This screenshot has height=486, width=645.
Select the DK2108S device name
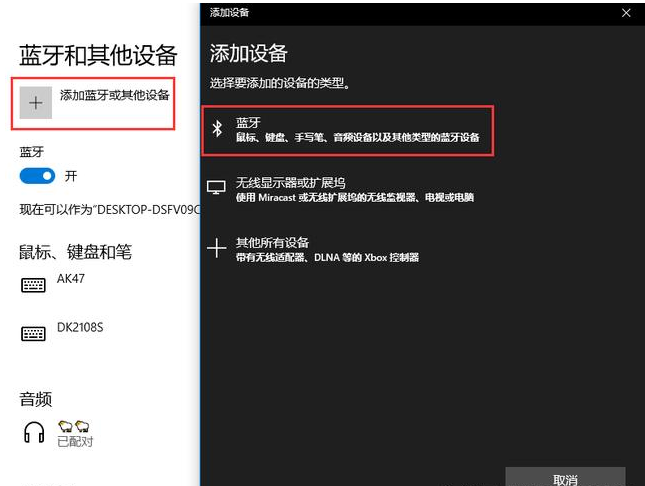[x=80, y=327]
